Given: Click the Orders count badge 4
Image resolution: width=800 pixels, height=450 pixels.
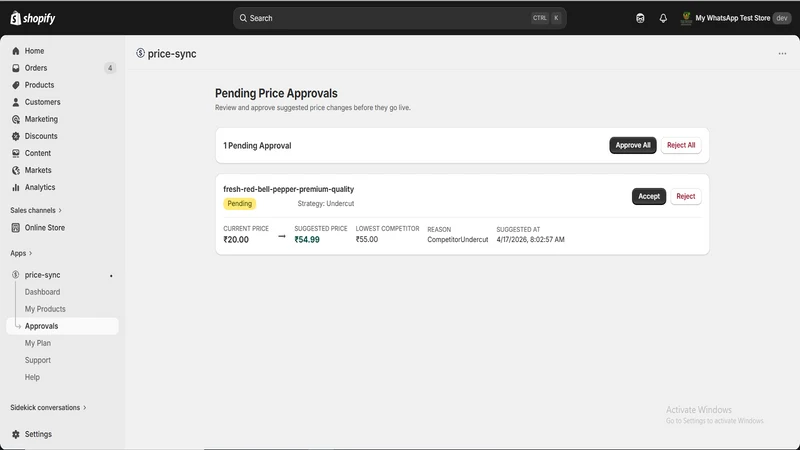Looking at the screenshot, I should (110, 68).
